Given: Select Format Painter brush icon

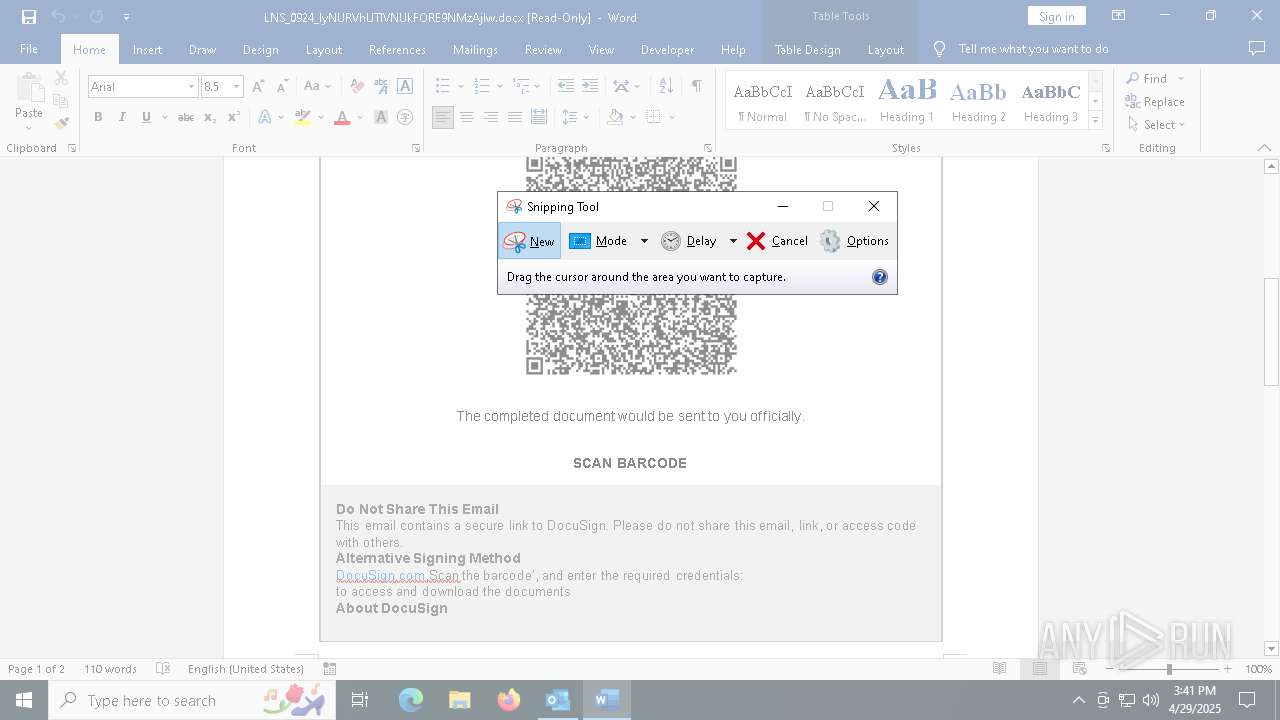Looking at the screenshot, I should [61, 124].
